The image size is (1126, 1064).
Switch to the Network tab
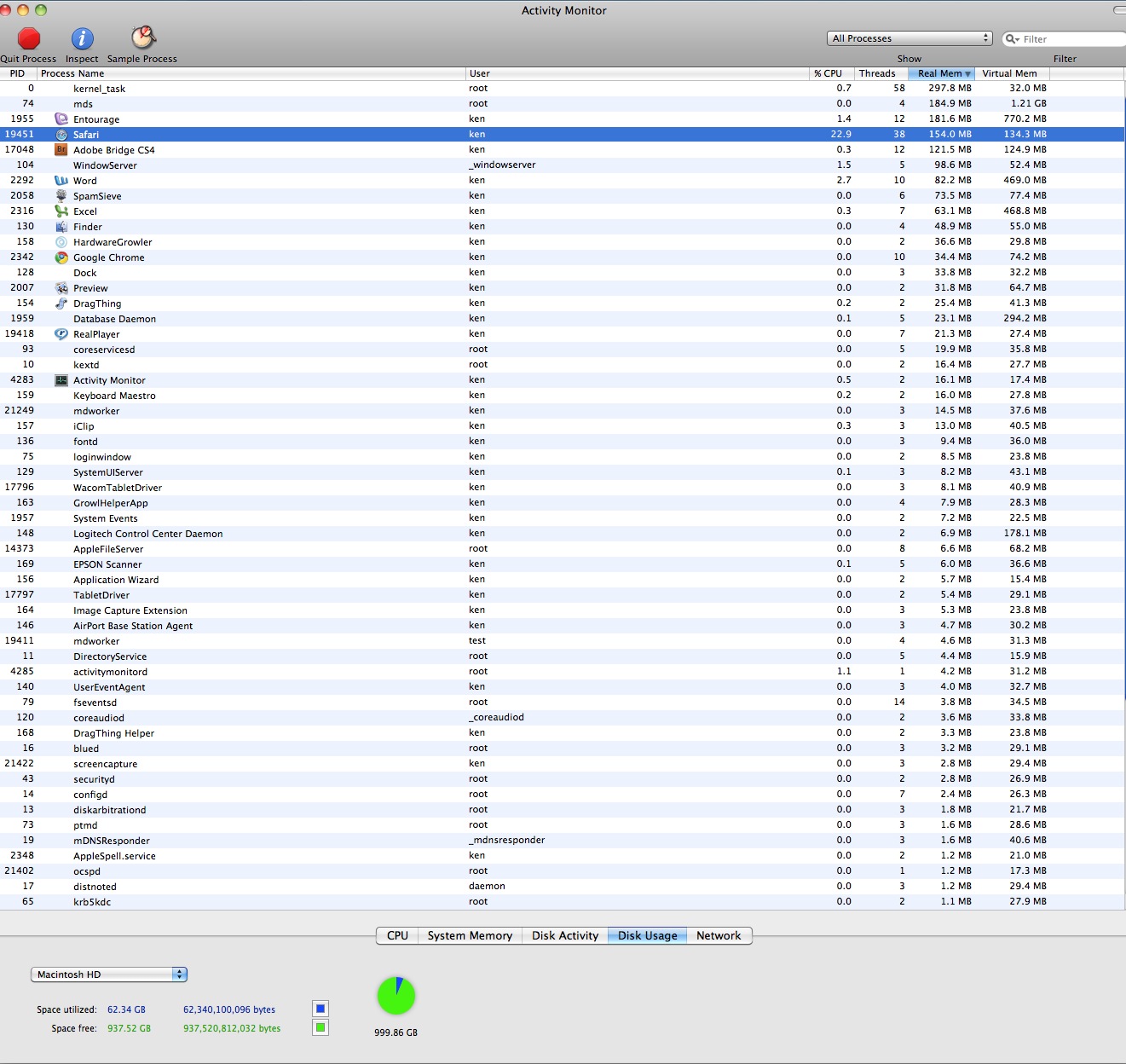[719, 935]
